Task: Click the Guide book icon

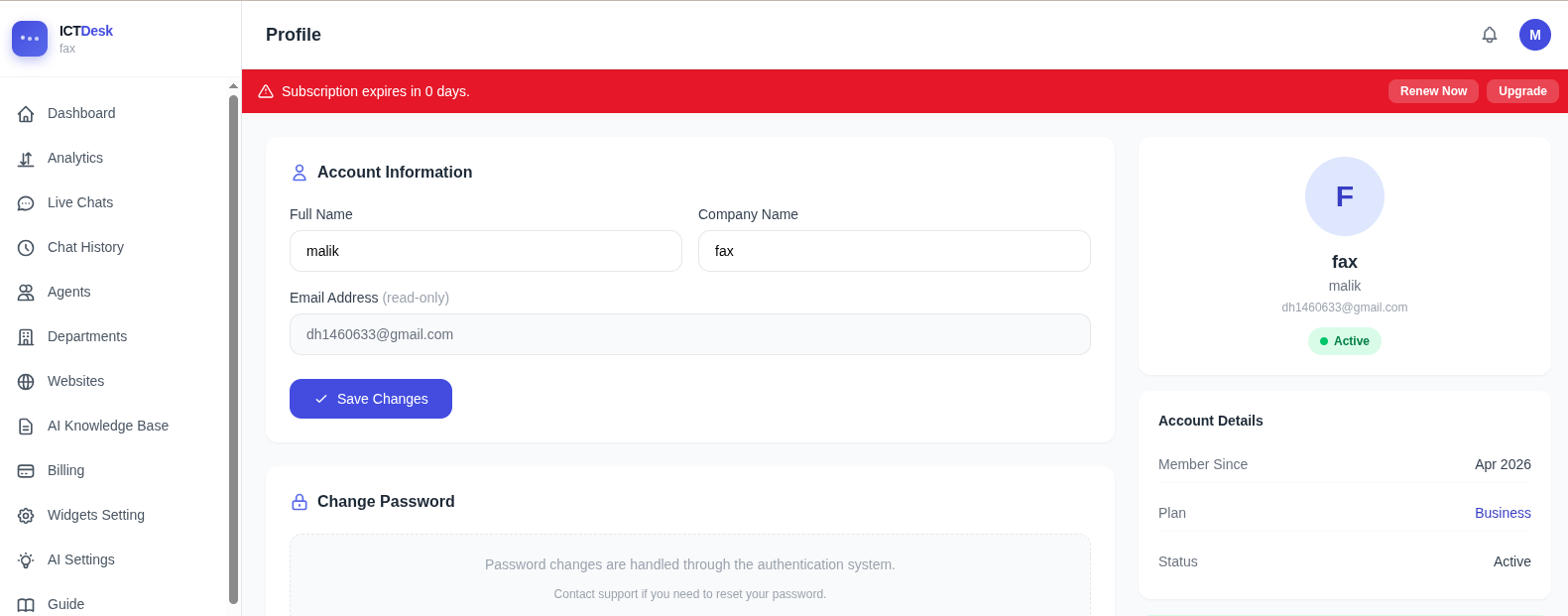Action: pyautogui.click(x=26, y=605)
